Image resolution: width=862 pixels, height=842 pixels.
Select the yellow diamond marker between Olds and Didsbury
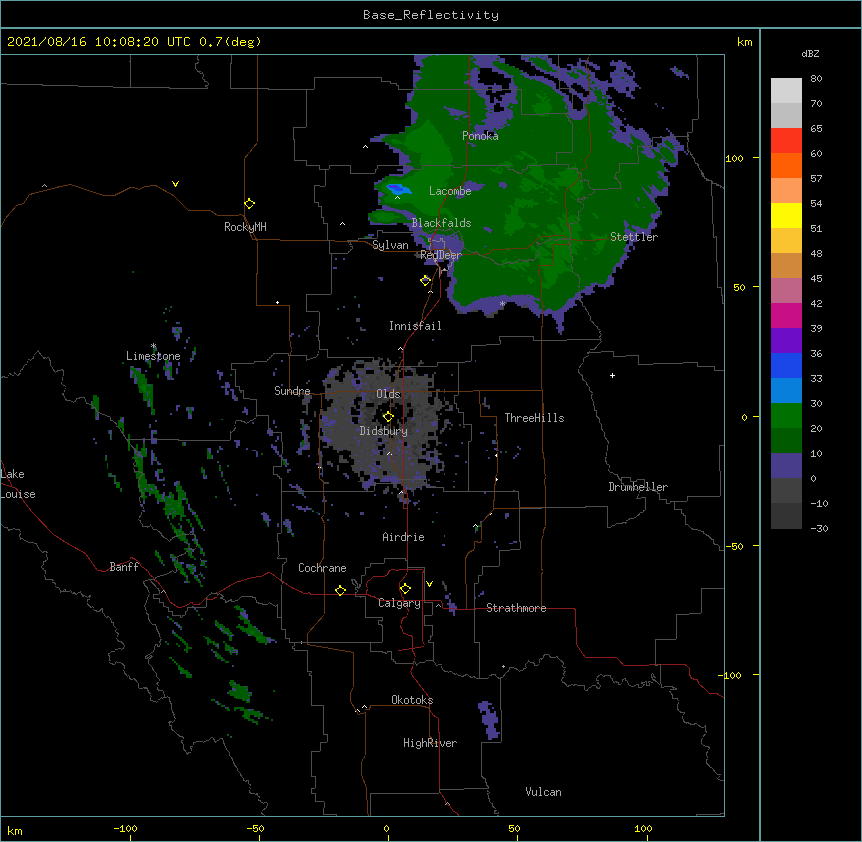click(388, 417)
